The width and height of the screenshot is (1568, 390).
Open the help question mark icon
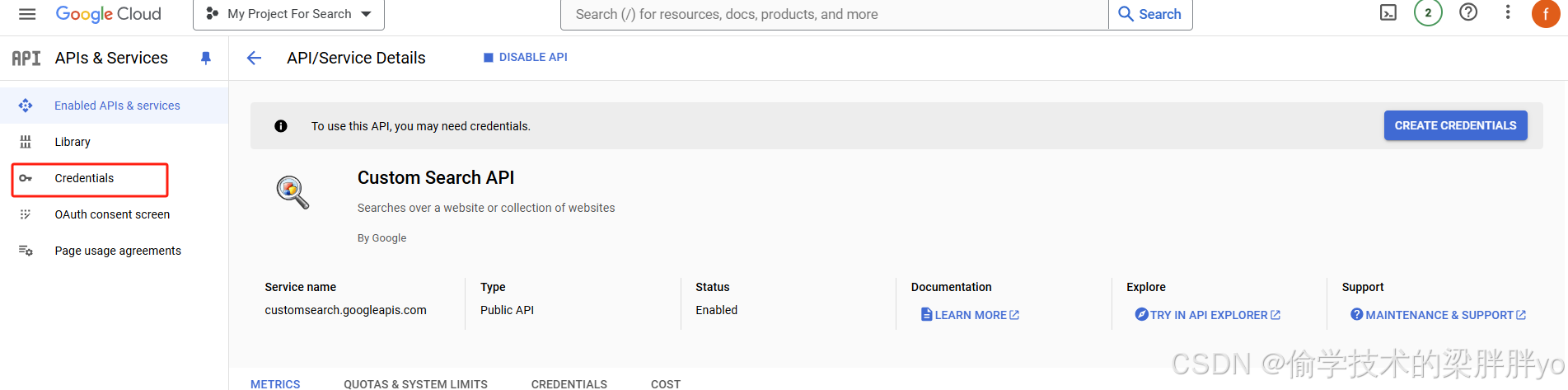[1468, 12]
